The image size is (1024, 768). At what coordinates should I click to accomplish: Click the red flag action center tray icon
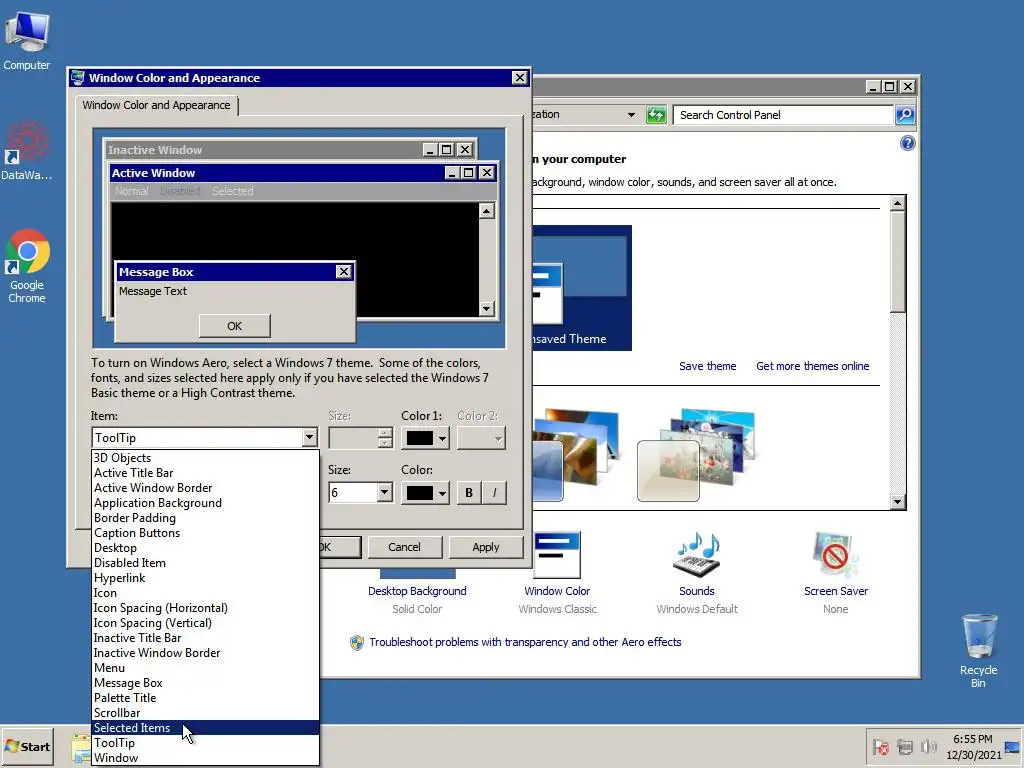[x=881, y=746]
